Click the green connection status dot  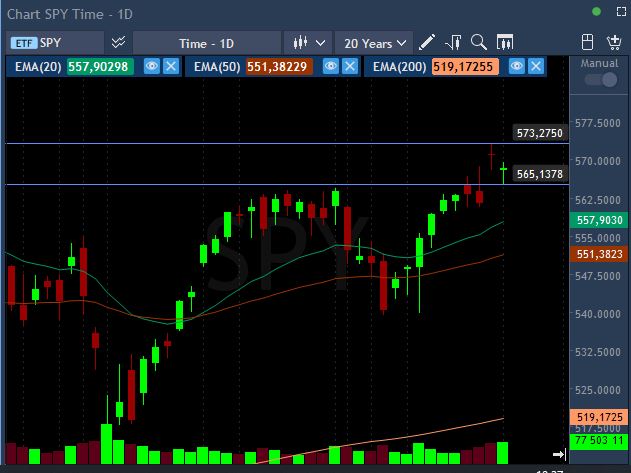[x=596, y=12]
